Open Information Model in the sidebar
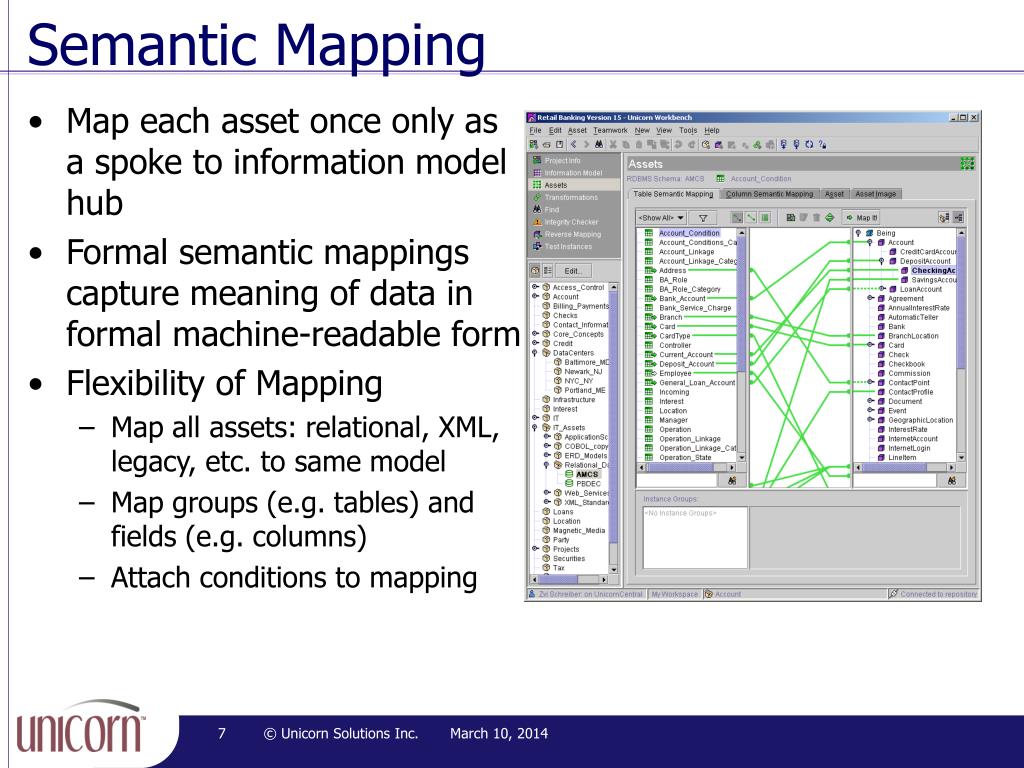 coord(574,173)
